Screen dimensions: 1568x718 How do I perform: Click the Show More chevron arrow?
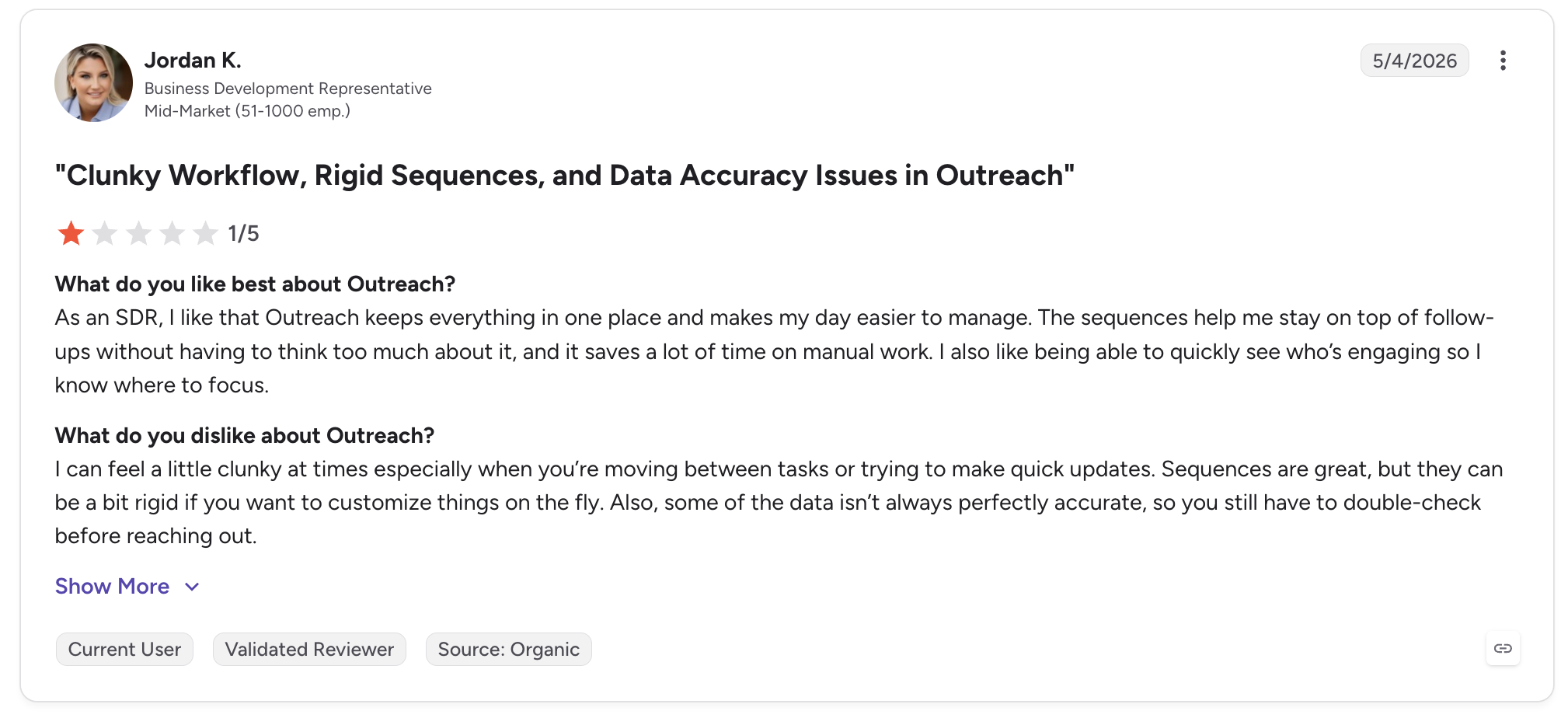pyautogui.click(x=192, y=587)
